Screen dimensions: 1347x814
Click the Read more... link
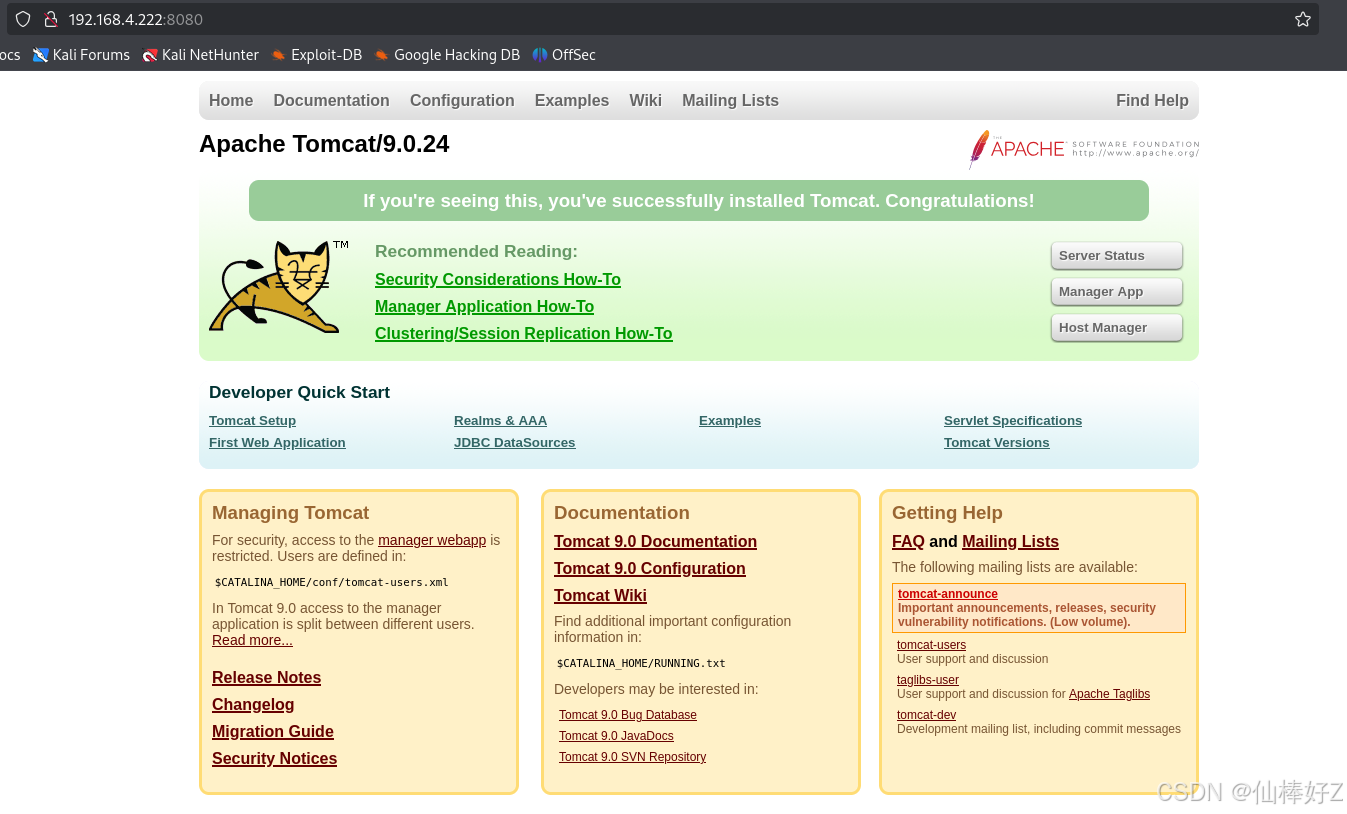[252, 640]
